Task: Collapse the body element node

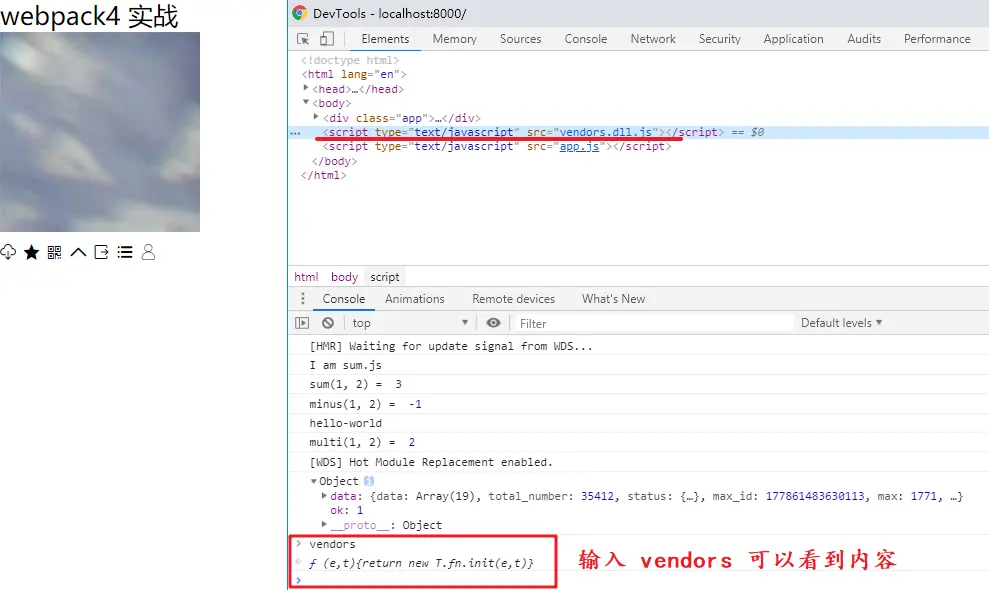Action: (306, 102)
